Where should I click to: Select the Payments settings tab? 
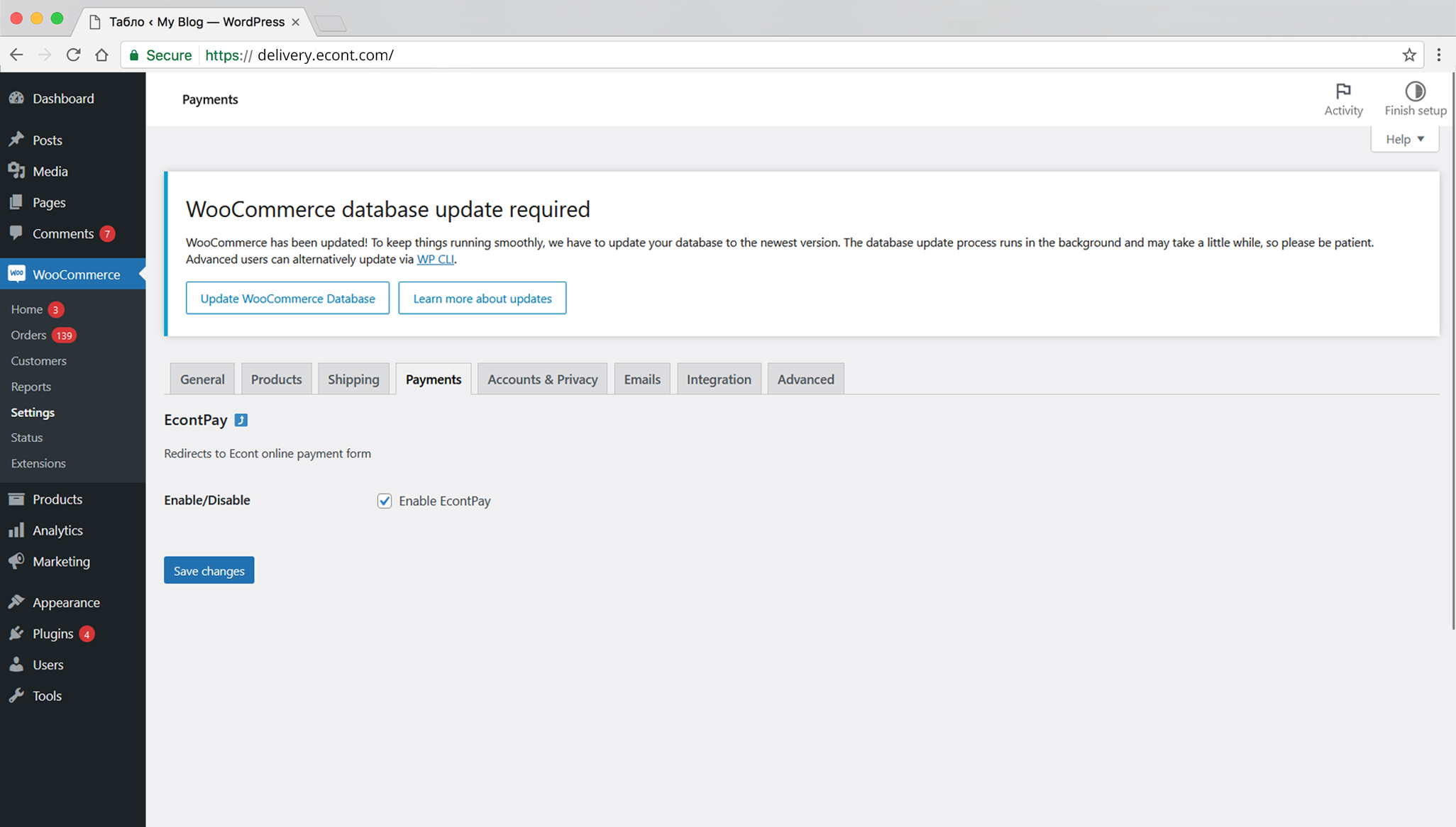point(434,379)
